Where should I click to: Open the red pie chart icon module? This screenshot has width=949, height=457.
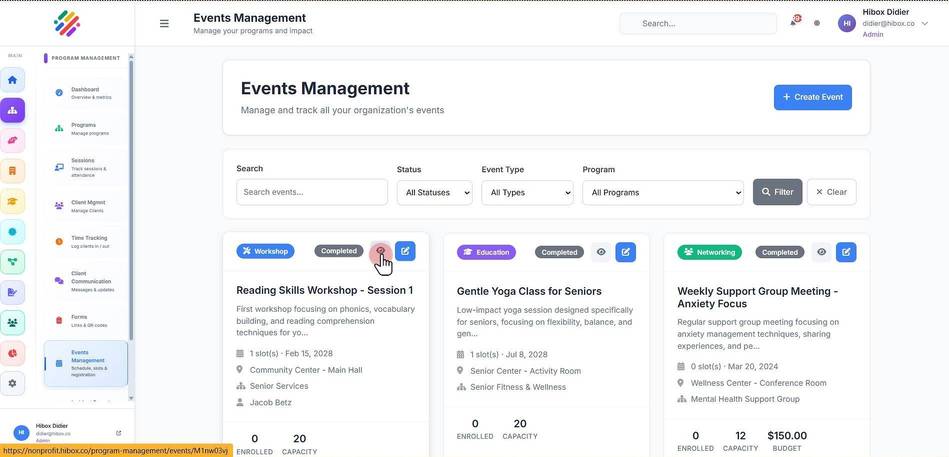12,353
